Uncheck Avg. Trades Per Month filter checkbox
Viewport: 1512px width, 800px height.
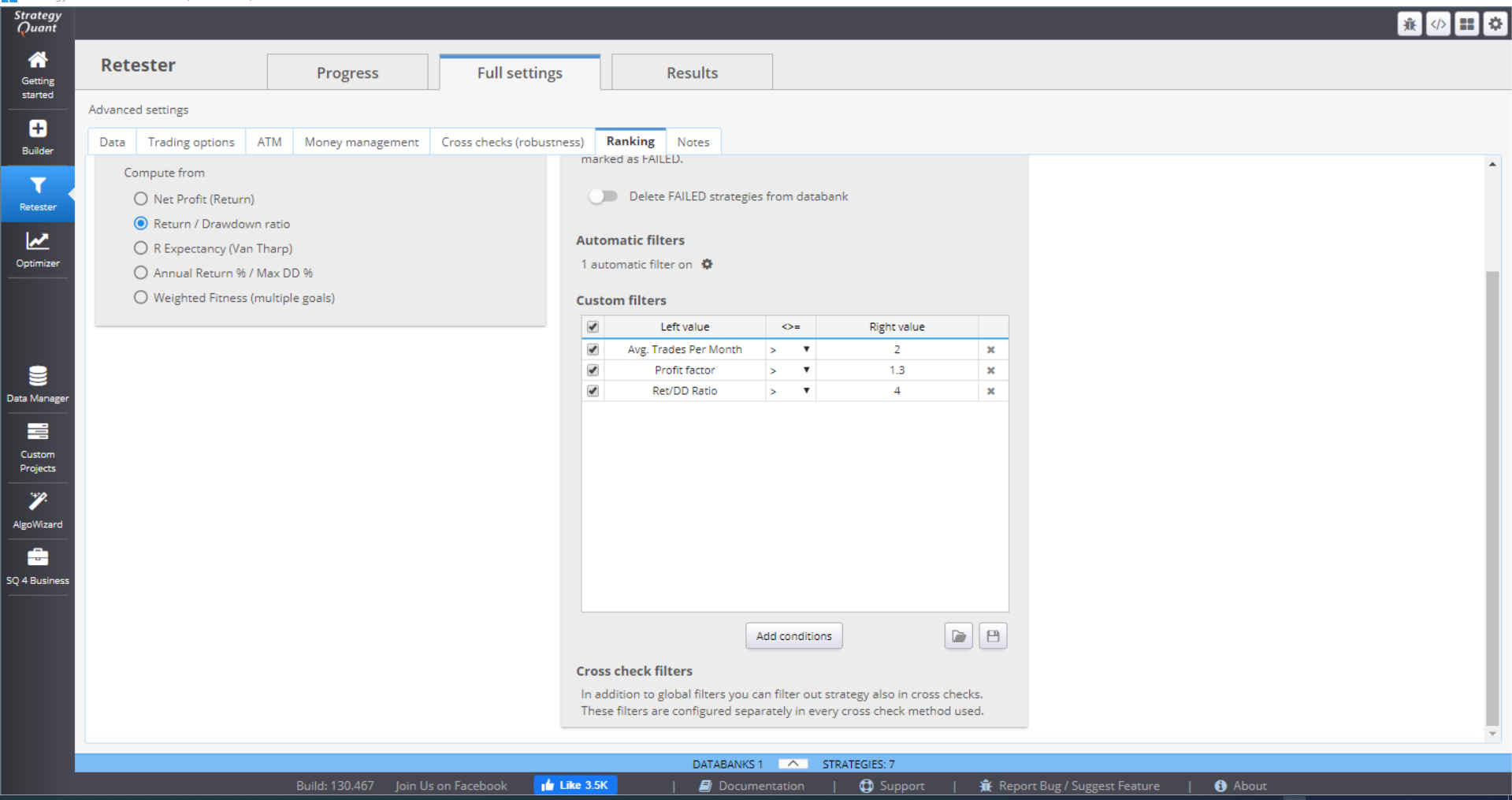tap(593, 349)
